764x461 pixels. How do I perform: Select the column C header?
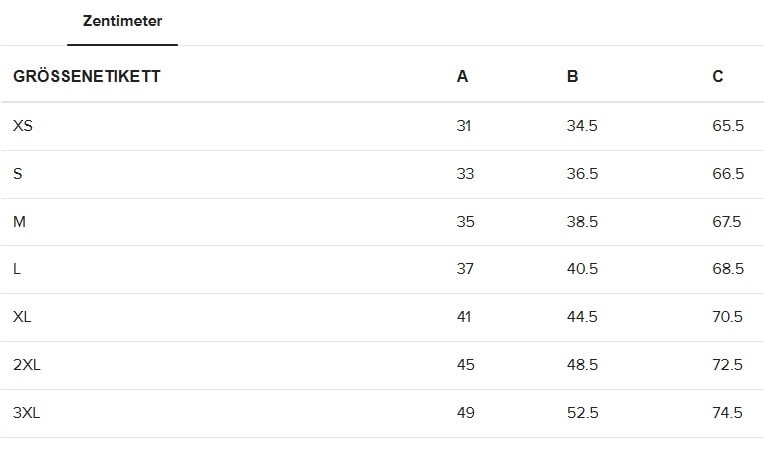click(x=718, y=77)
